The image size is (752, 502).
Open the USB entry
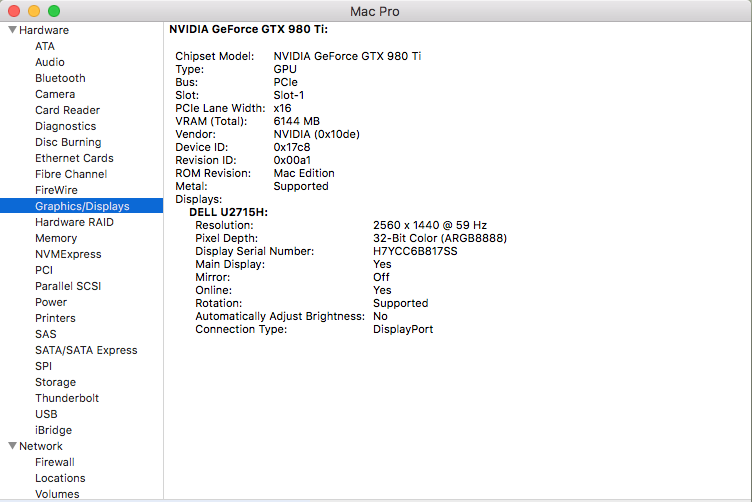[46, 414]
